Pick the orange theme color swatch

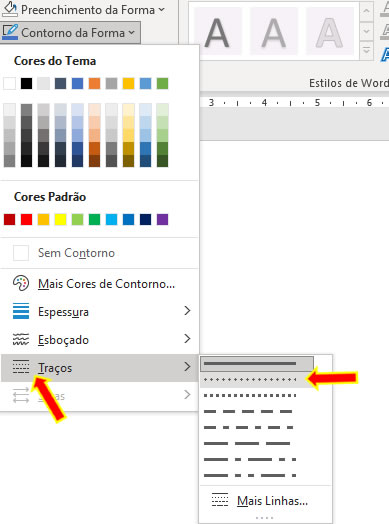point(95,84)
